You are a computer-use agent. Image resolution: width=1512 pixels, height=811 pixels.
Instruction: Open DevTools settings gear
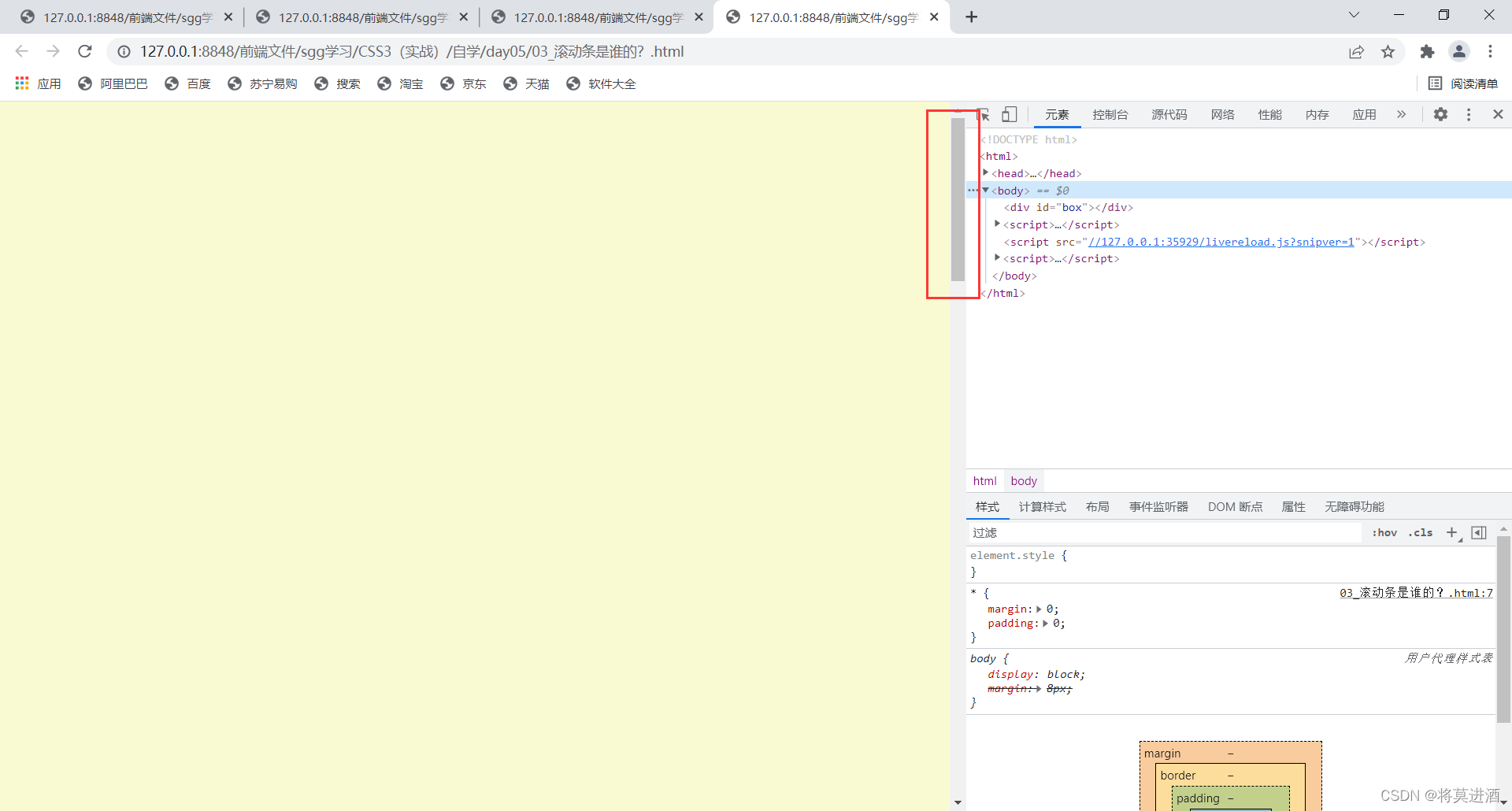click(x=1440, y=114)
